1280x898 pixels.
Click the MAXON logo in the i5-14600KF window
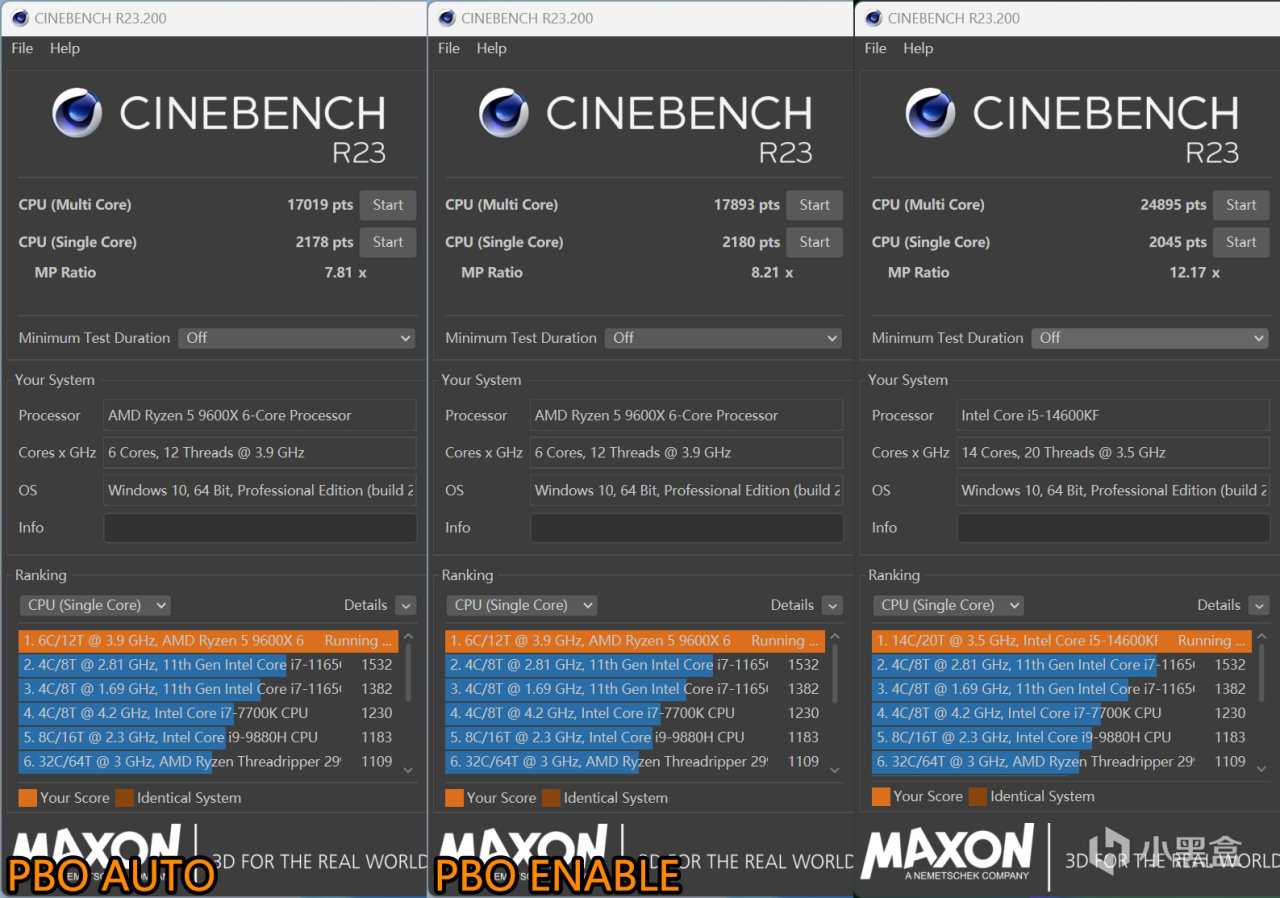tap(947, 852)
